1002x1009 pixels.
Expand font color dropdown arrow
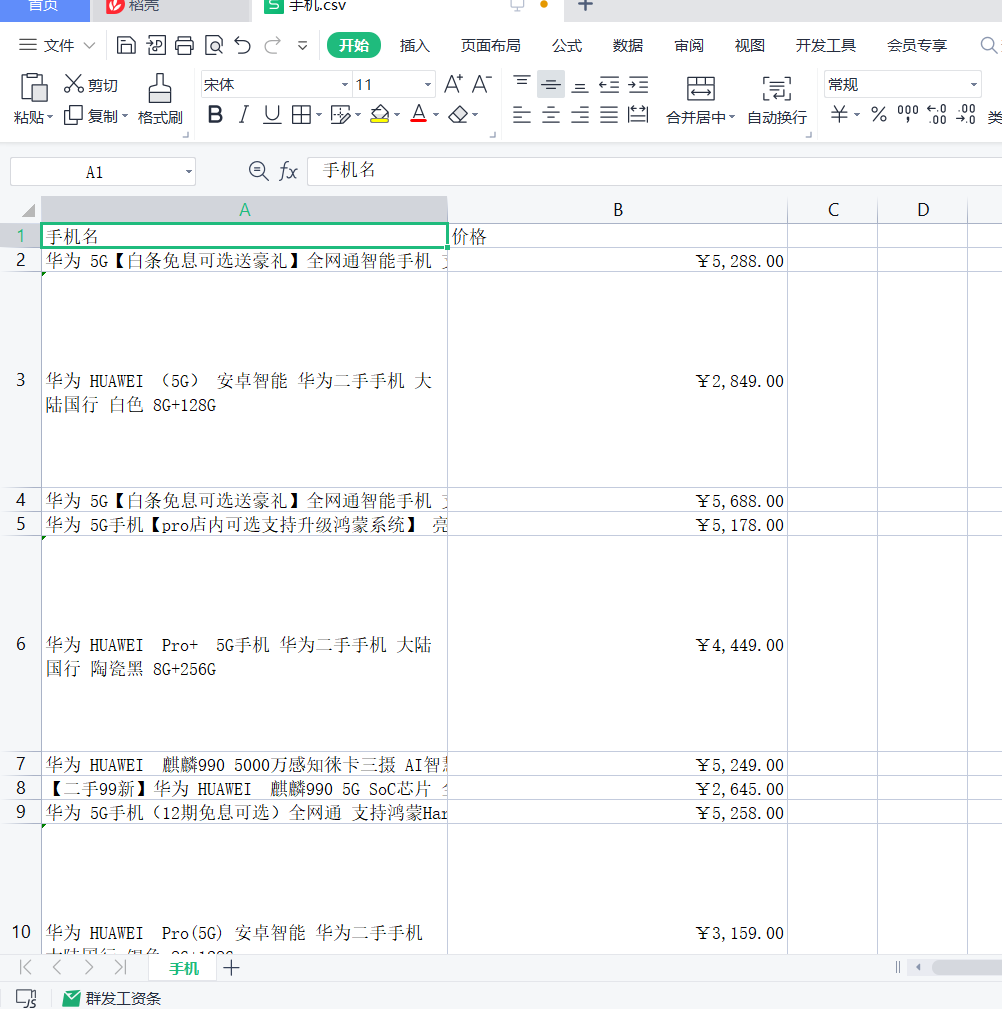click(436, 115)
